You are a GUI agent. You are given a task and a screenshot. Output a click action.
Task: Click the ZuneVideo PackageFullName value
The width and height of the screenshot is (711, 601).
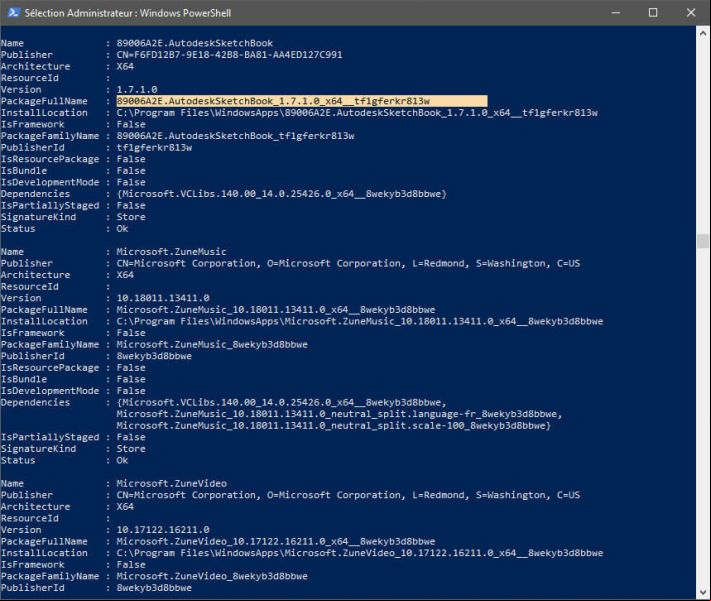click(x=276, y=542)
